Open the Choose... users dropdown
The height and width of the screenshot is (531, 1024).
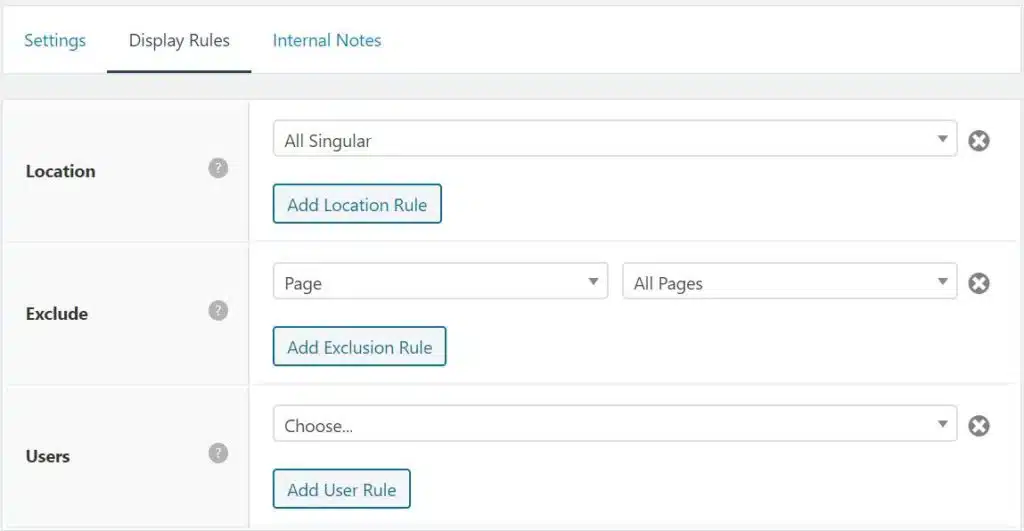click(x=615, y=423)
